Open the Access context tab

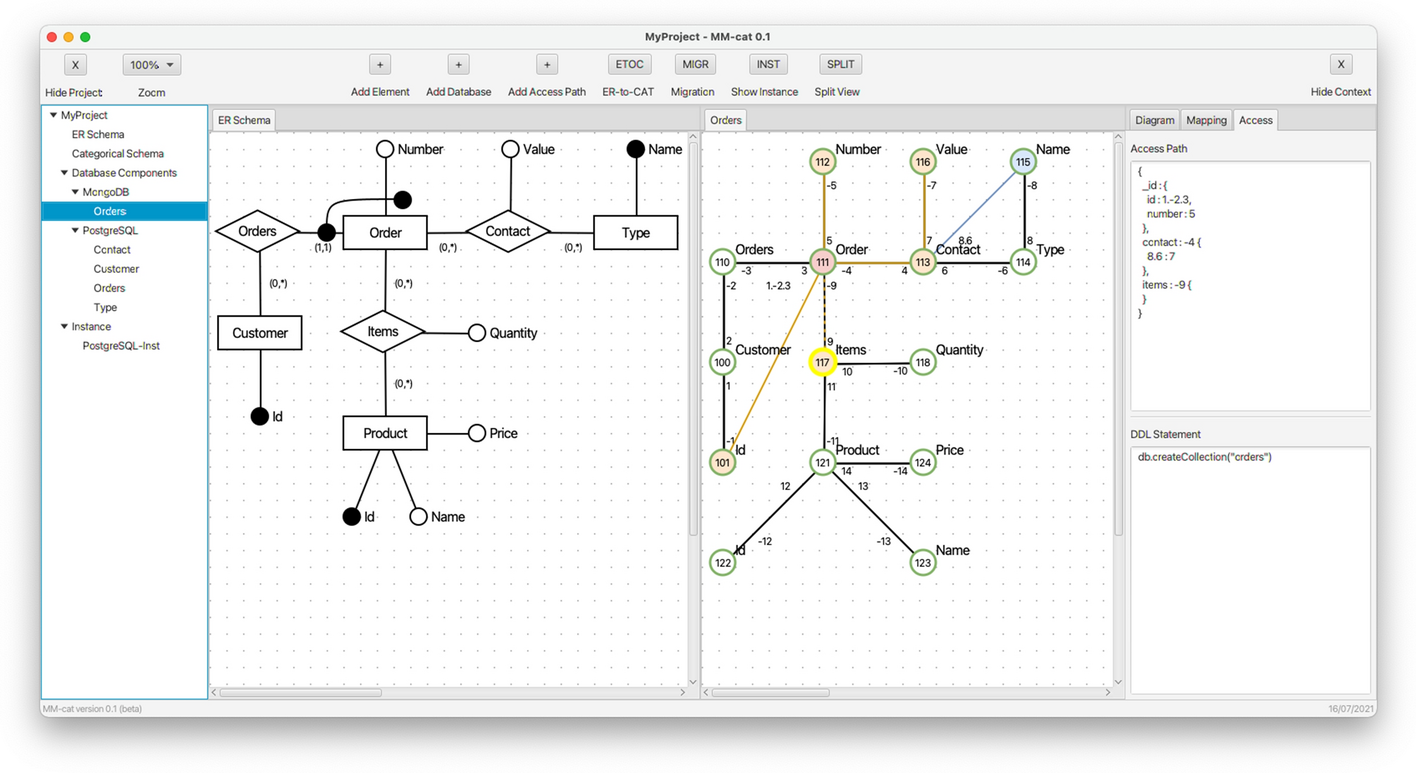(x=1256, y=120)
